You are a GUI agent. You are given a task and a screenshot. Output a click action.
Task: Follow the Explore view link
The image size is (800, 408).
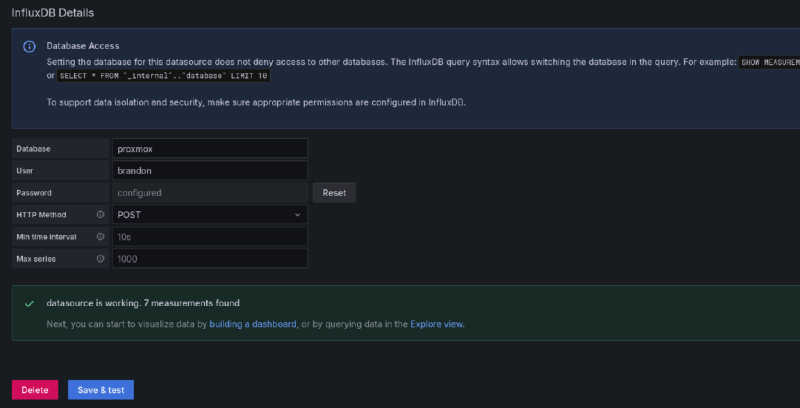coord(437,324)
